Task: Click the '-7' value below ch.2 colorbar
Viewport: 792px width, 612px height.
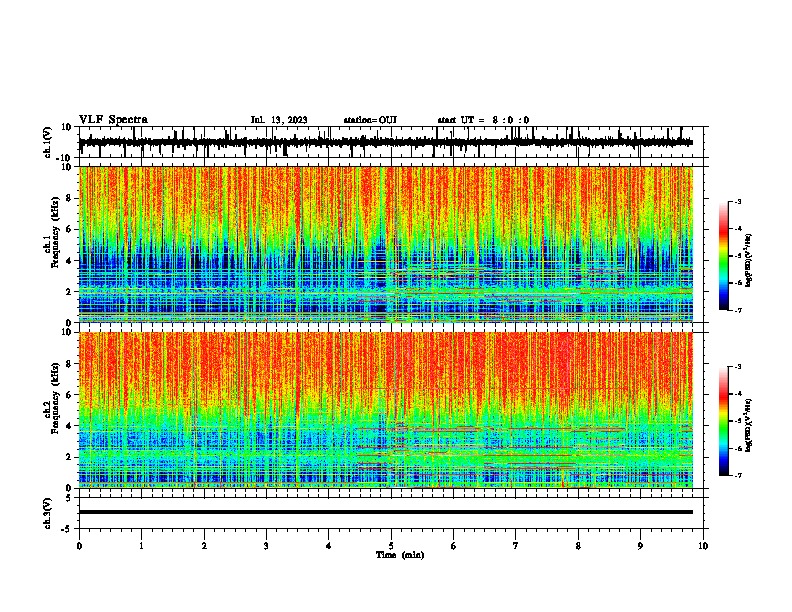Action: click(737, 475)
